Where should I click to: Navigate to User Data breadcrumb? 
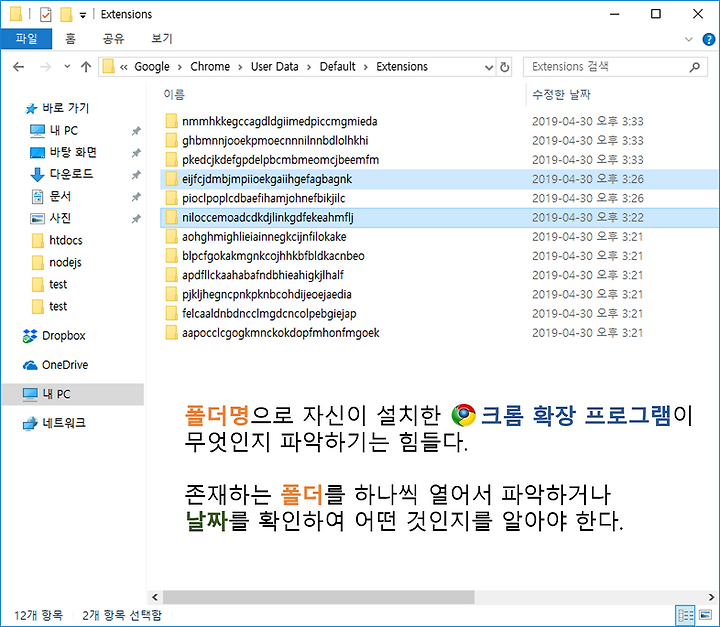(x=275, y=67)
